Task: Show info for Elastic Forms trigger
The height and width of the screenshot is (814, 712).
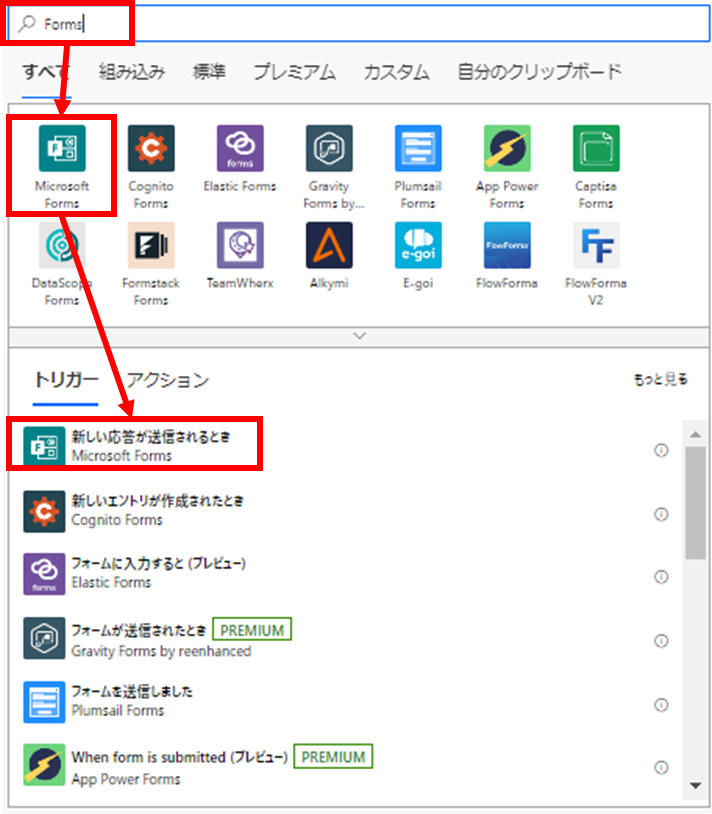Action: coord(661,577)
